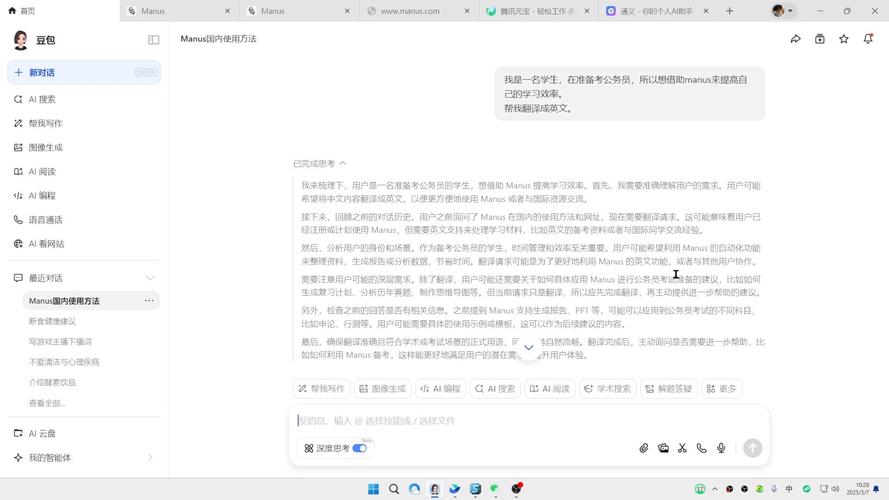Open notifications with the bell icon
This screenshot has width=889, height=500.
pos(868,39)
